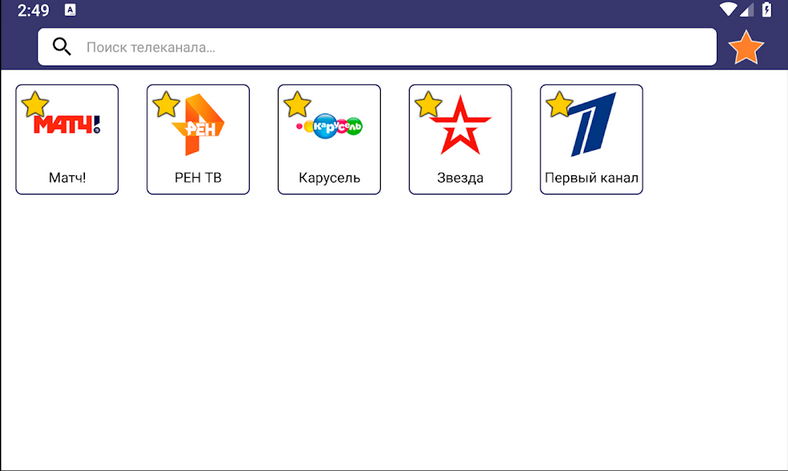
Task: Open the Карусель colorful logo
Action: point(331,127)
